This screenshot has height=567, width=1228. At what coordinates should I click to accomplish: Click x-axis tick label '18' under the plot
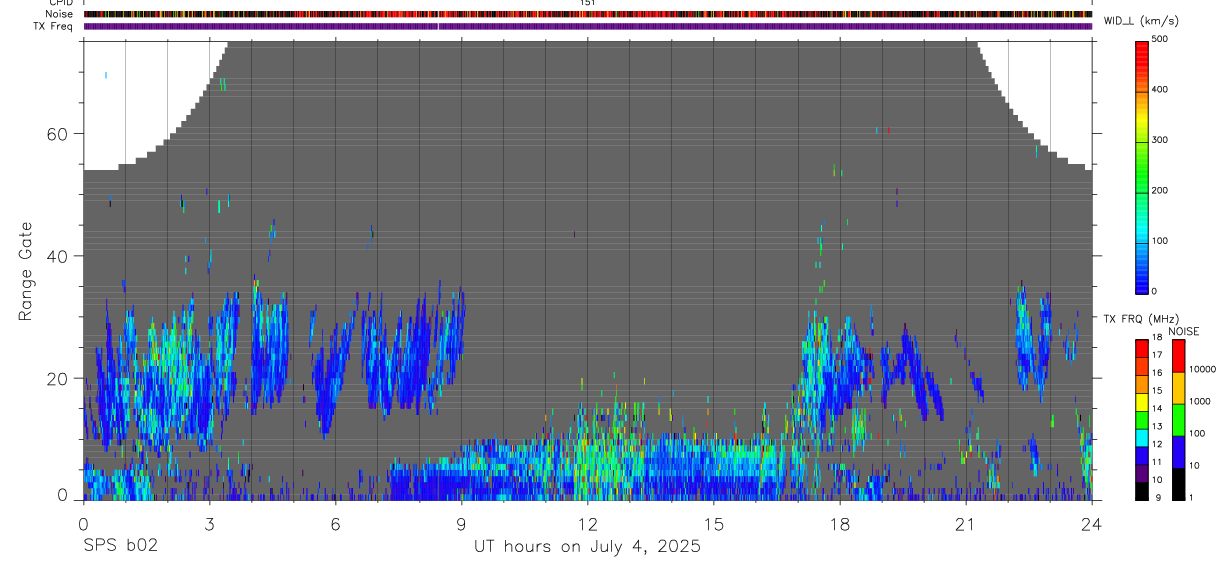tap(839, 523)
